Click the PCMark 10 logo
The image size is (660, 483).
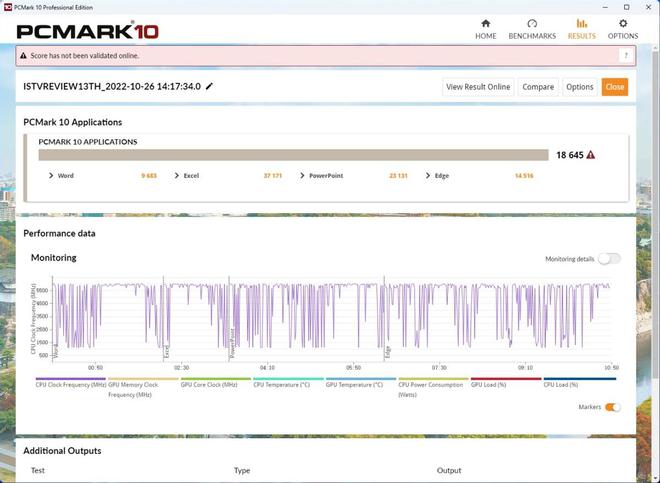point(88,31)
